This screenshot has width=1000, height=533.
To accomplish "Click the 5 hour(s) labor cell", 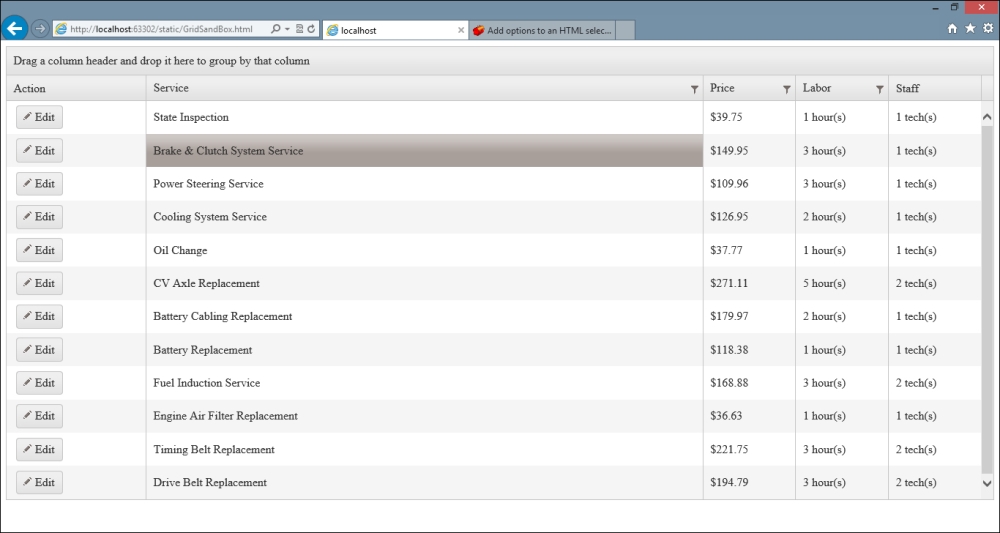I will (x=842, y=283).
